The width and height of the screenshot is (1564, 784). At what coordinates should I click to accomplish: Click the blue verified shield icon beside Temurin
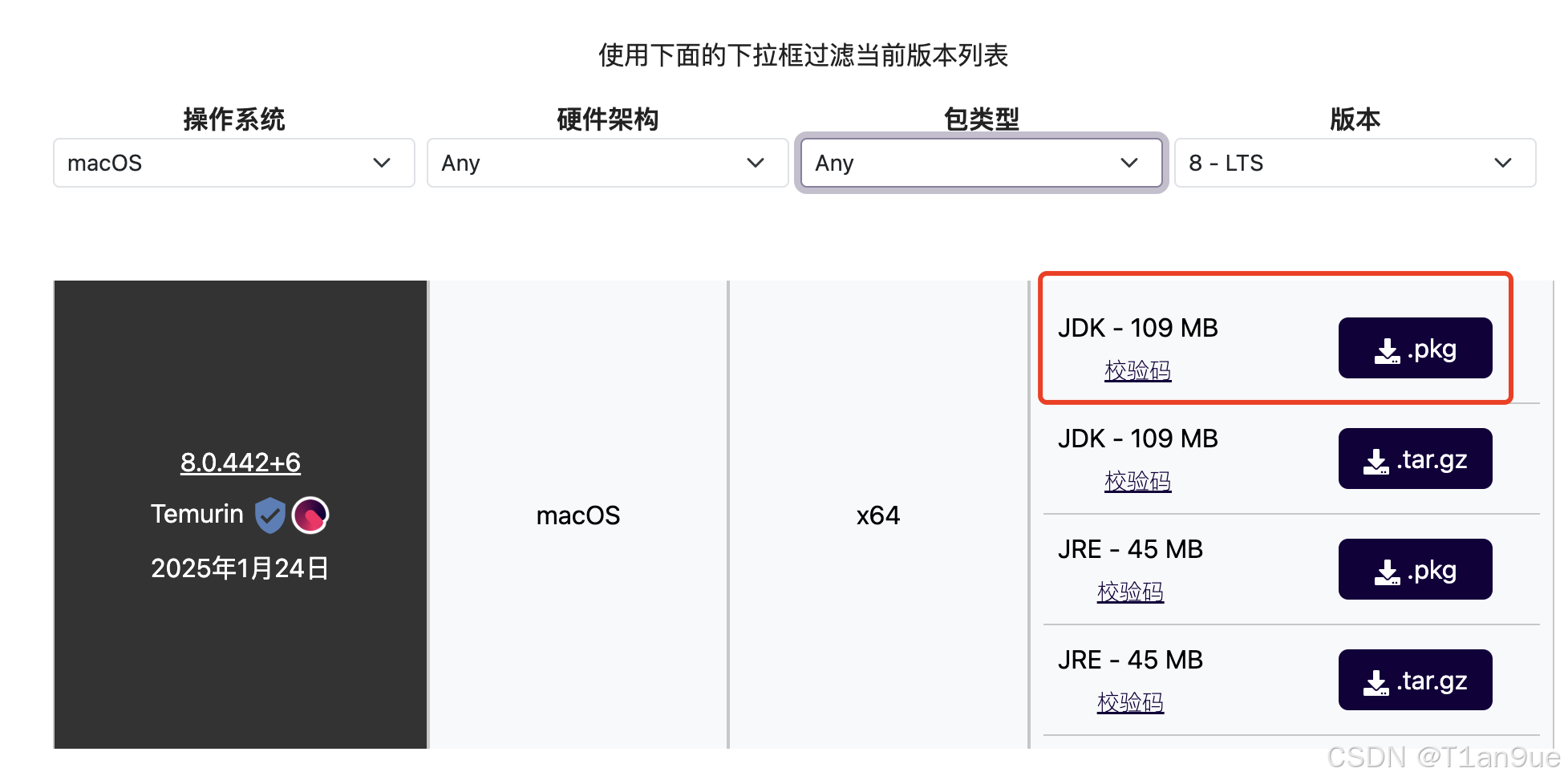click(x=269, y=514)
